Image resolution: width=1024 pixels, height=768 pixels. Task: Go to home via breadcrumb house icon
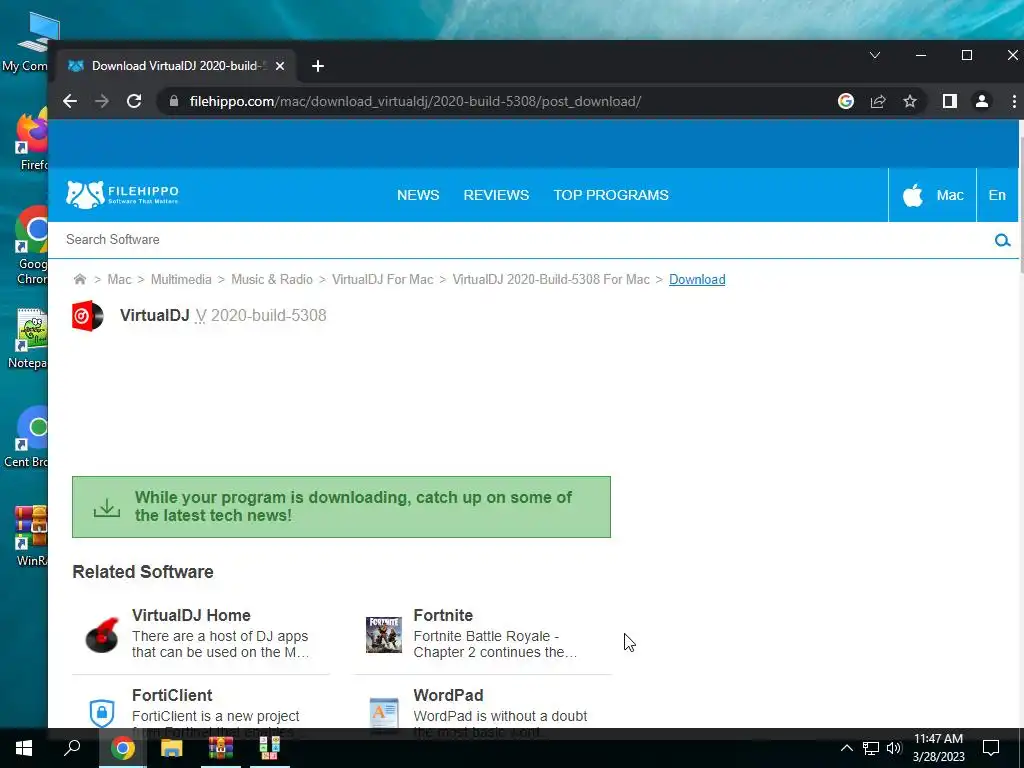click(x=80, y=280)
